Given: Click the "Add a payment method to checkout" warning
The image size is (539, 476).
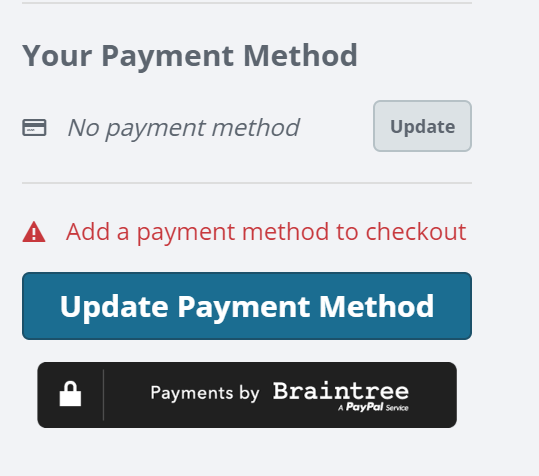Looking at the screenshot, I should 266,232.
